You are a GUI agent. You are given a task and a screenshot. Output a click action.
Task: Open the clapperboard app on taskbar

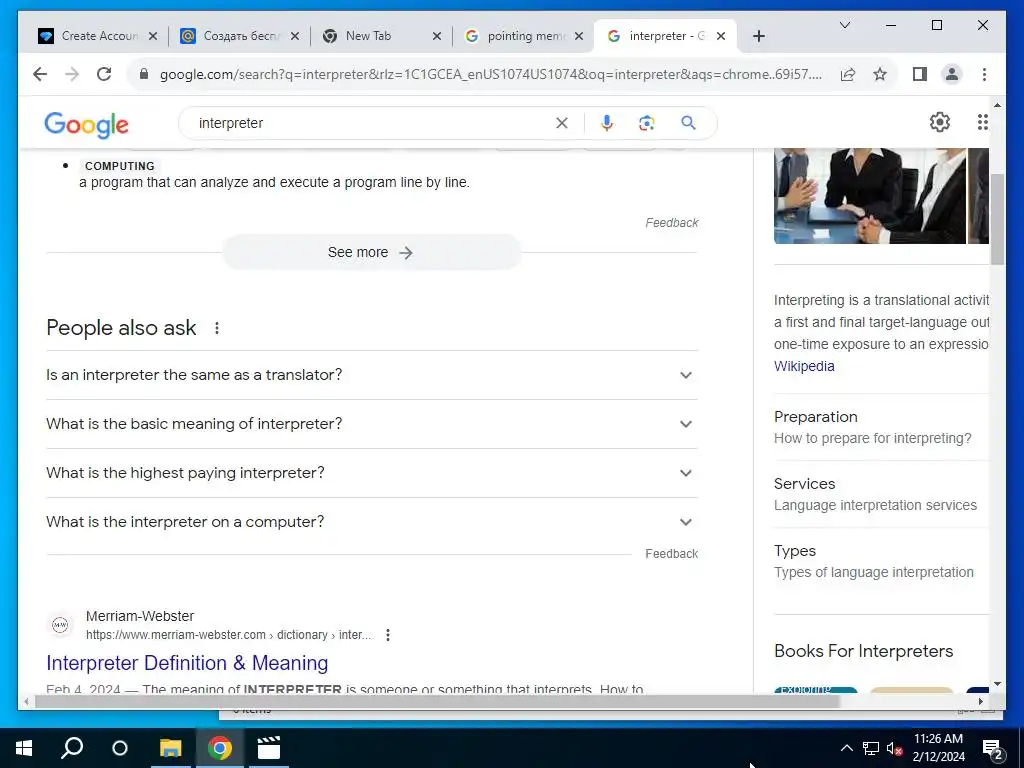pyautogui.click(x=268, y=748)
